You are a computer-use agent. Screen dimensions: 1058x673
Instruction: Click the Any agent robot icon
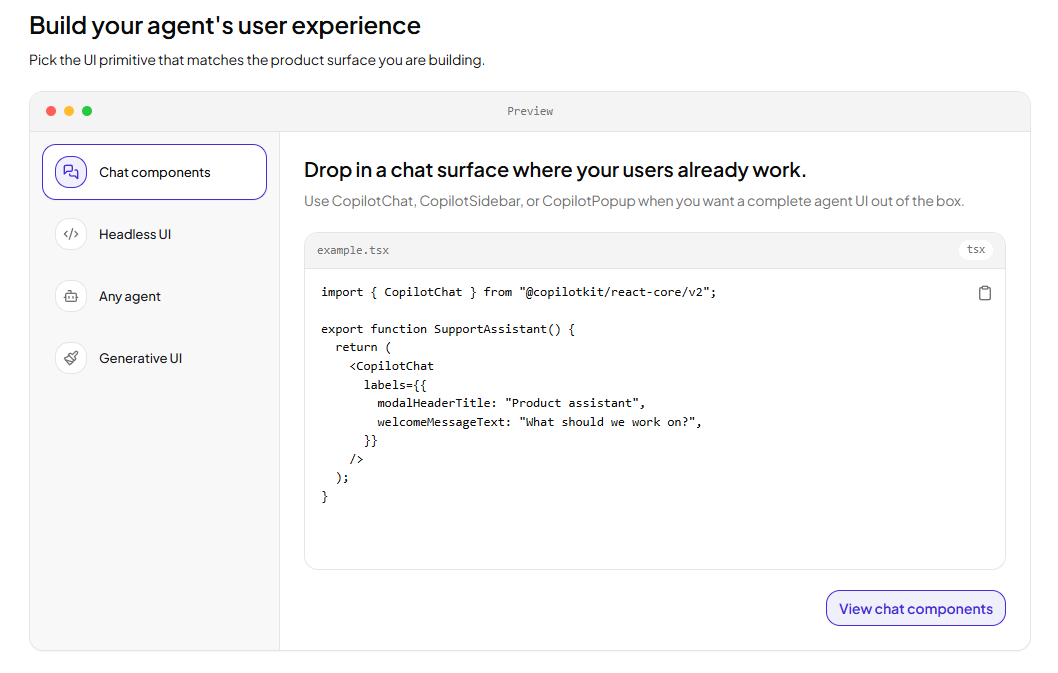(71, 296)
